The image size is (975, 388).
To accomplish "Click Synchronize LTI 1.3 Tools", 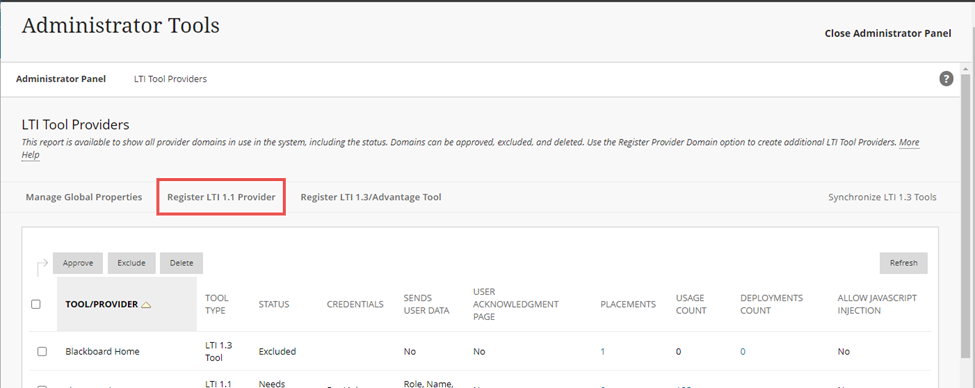I will (882, 197).
